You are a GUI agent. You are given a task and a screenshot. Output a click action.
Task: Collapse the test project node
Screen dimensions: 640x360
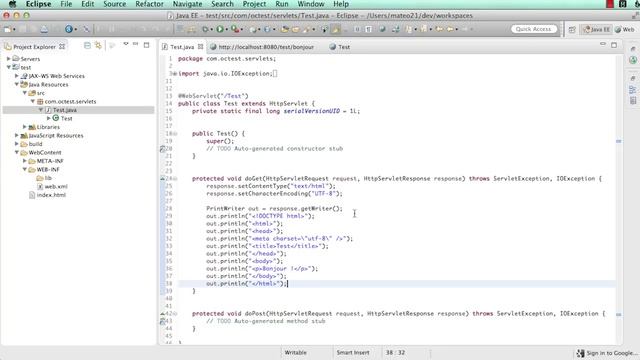(9, 67)
